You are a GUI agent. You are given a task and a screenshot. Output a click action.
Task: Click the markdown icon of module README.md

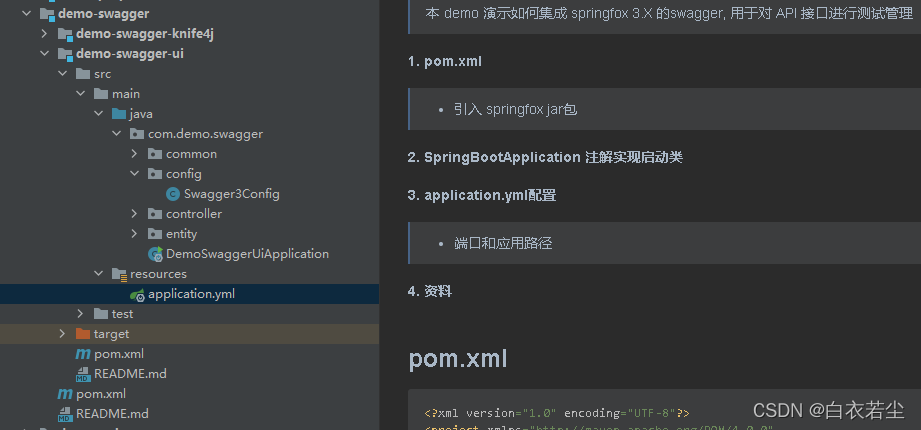tap(83, 374)
